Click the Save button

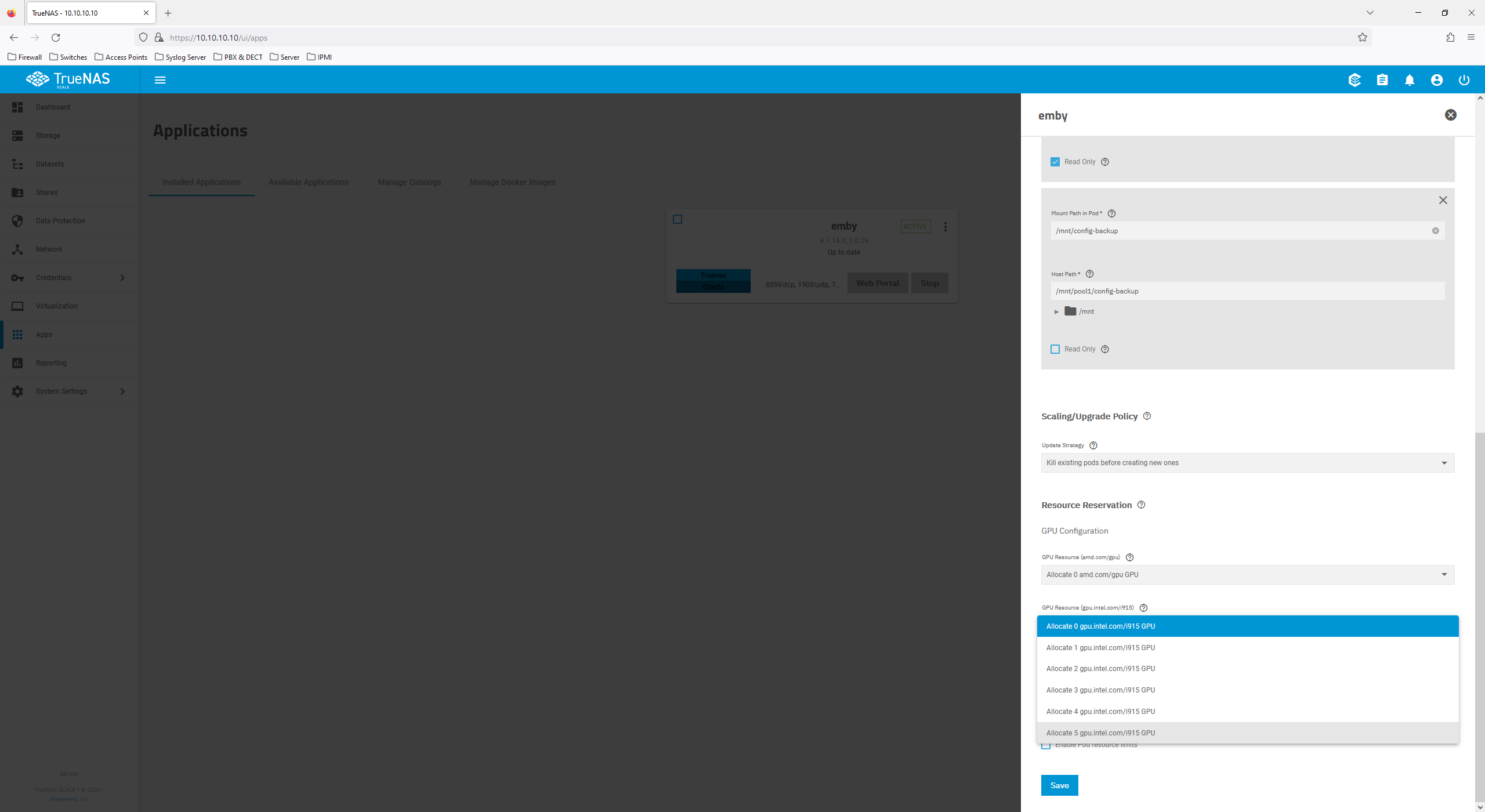(1059, 785)
